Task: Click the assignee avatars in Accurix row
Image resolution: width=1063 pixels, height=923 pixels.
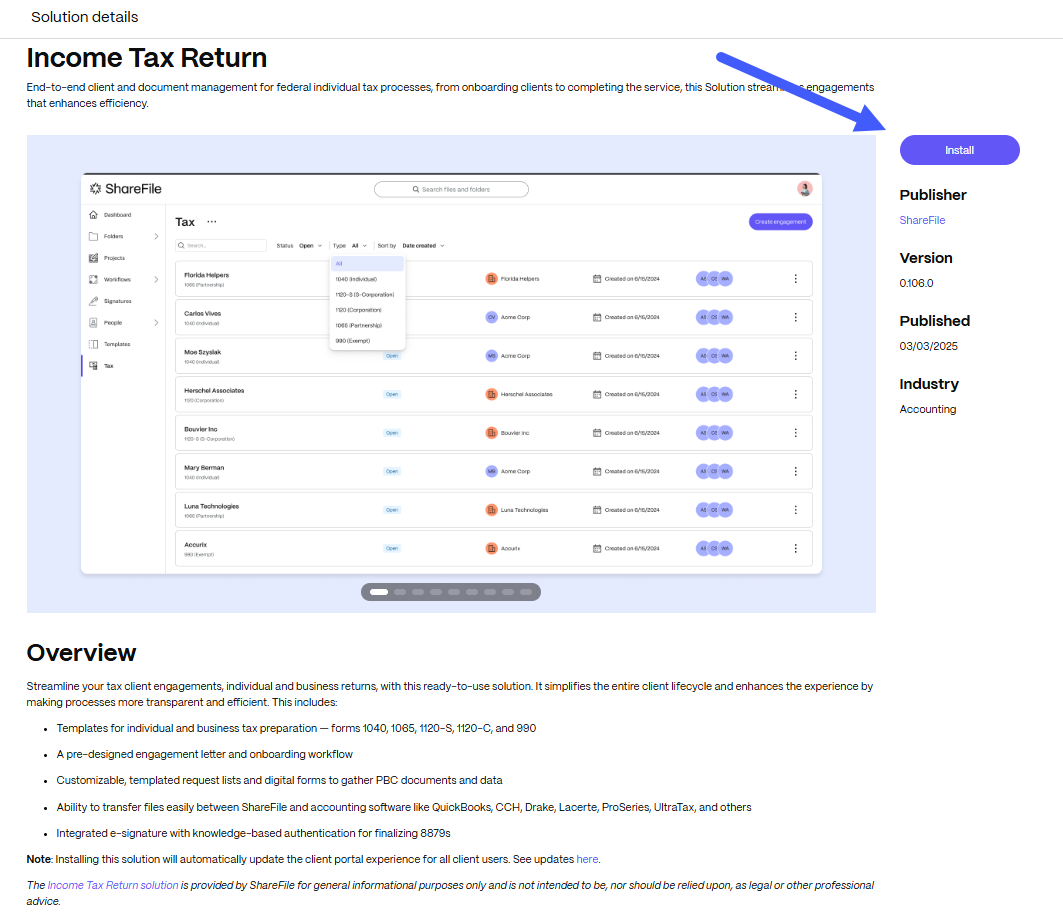Action: (x=715, y=549)
